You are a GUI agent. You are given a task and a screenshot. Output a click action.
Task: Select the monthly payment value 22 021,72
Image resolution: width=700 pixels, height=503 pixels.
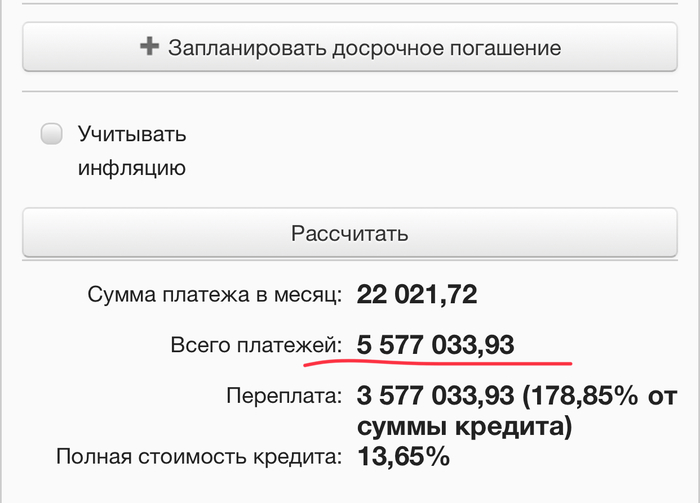pos(417,295)
